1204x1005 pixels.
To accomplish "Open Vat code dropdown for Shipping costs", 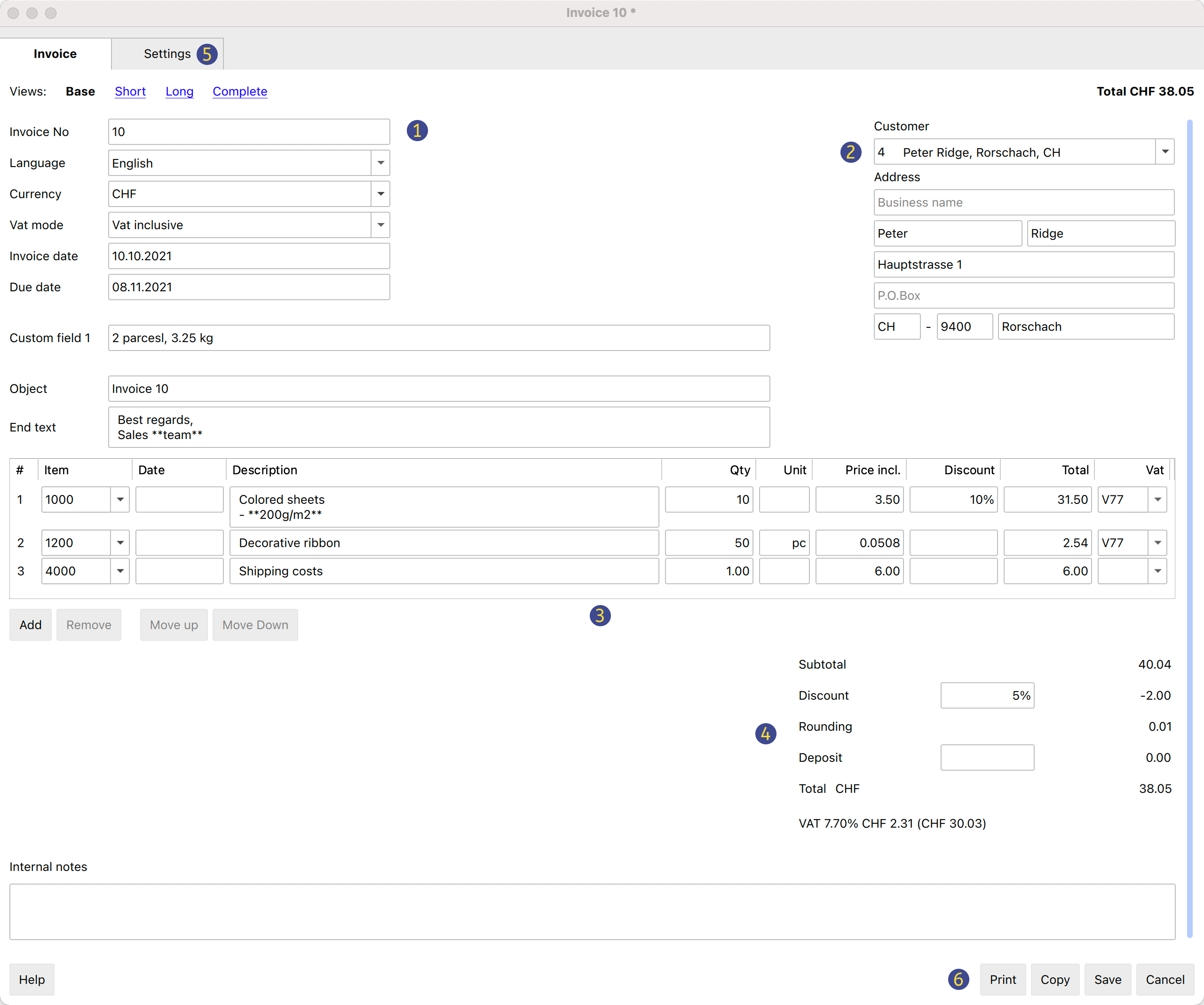I will pyautogui.click(x=1157, y=571).
